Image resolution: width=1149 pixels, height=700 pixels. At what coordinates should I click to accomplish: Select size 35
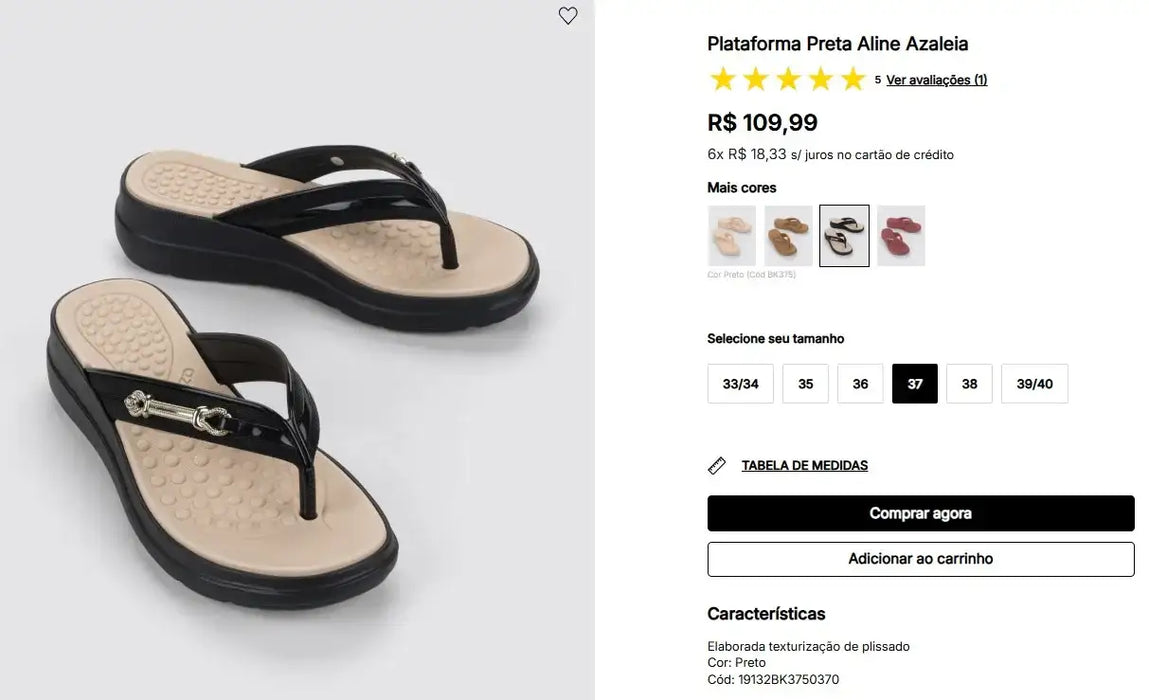[x=805, y=384]
